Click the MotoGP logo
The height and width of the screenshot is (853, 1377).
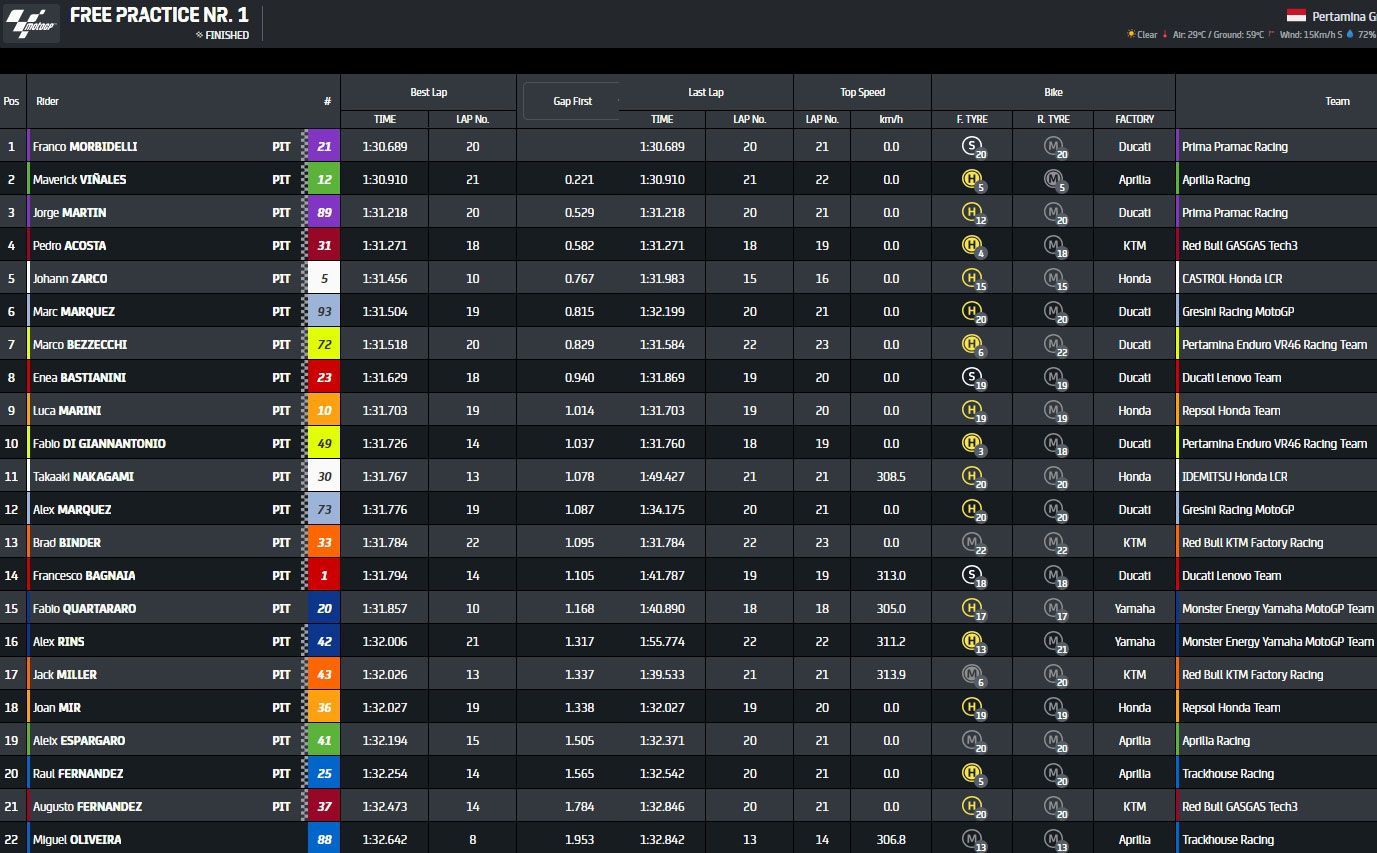[32, 24]
